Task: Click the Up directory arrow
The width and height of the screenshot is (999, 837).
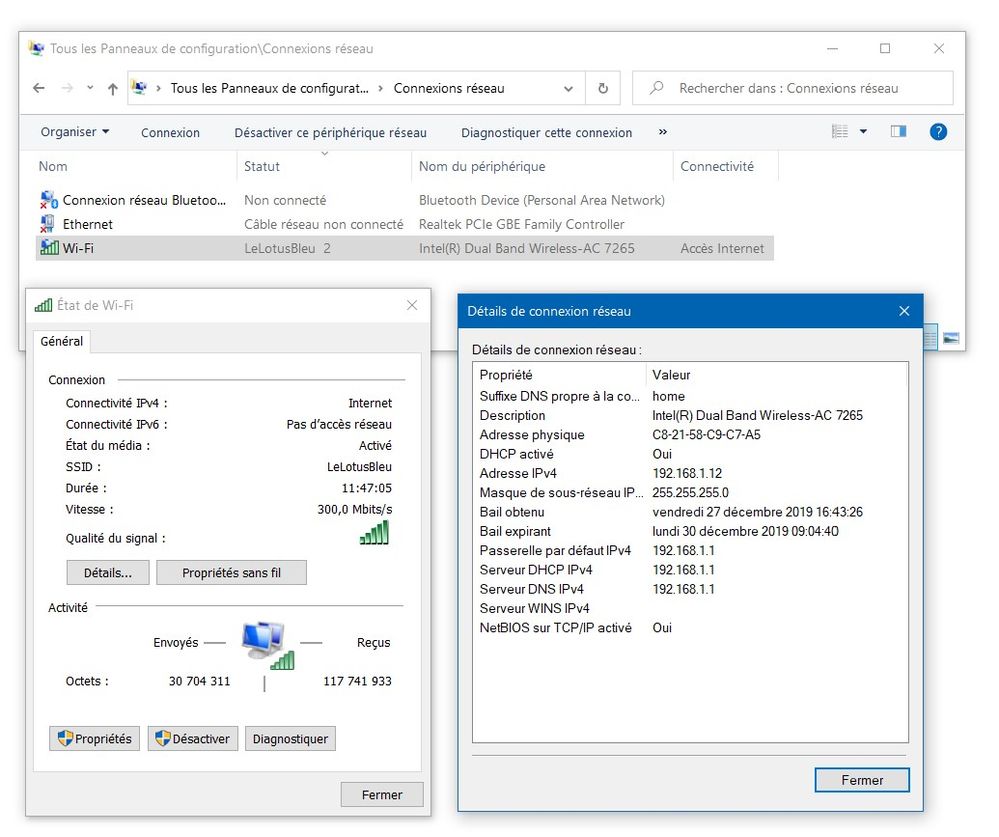Action: (x=112, y=88)
